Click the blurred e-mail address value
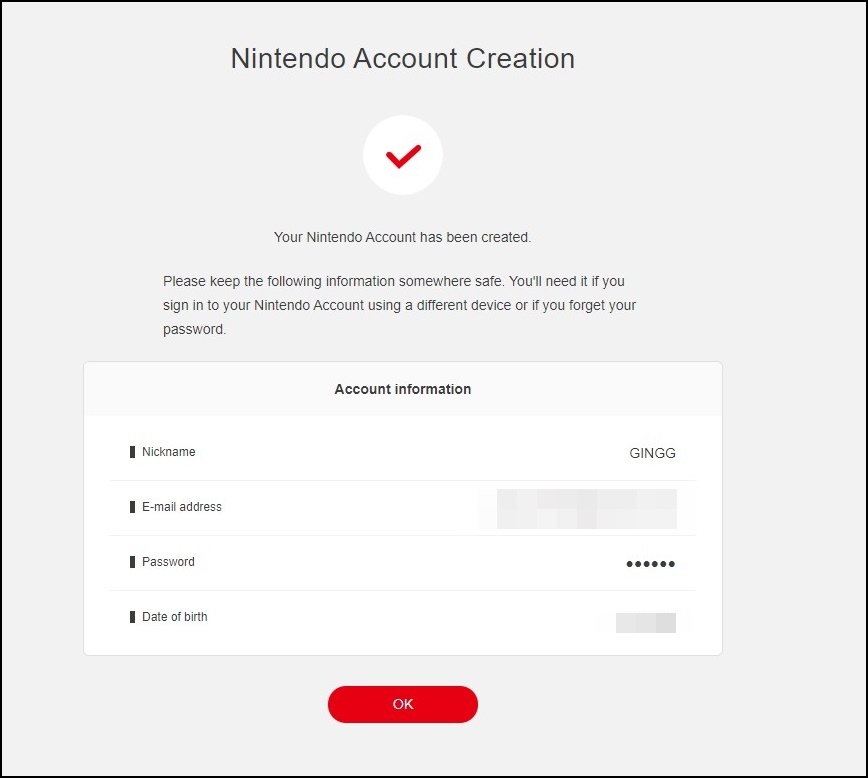Viewport: 868px width, 778px height. [x=586, y=508]
